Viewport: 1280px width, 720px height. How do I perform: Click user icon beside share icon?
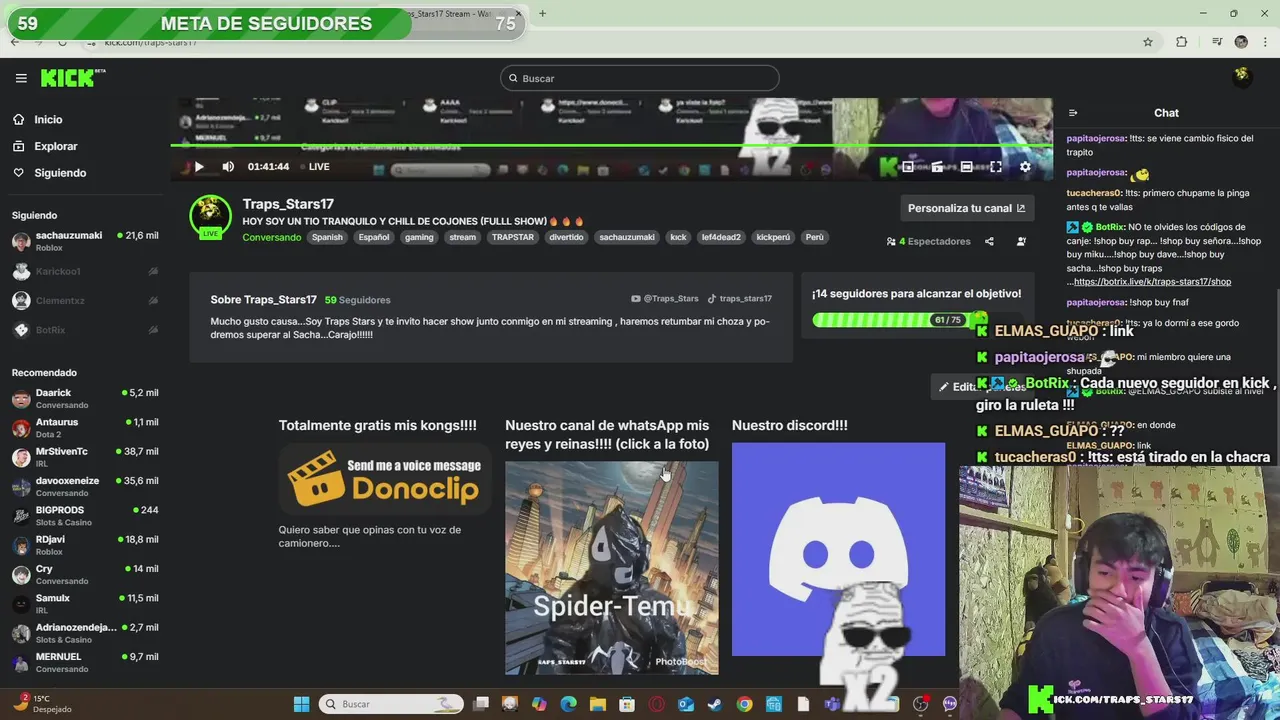1021,241
